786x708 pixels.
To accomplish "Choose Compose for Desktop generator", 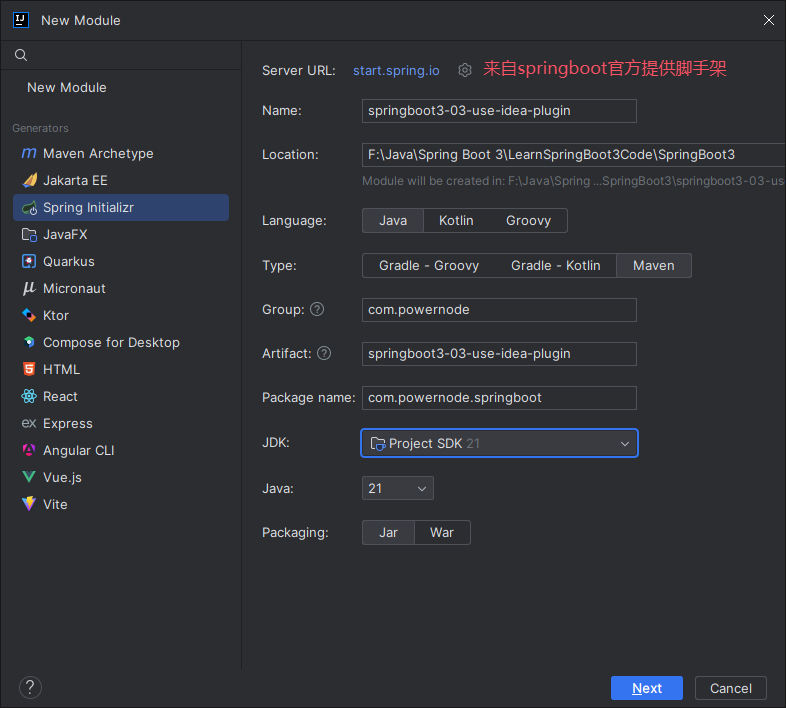I will click(111, 343).
